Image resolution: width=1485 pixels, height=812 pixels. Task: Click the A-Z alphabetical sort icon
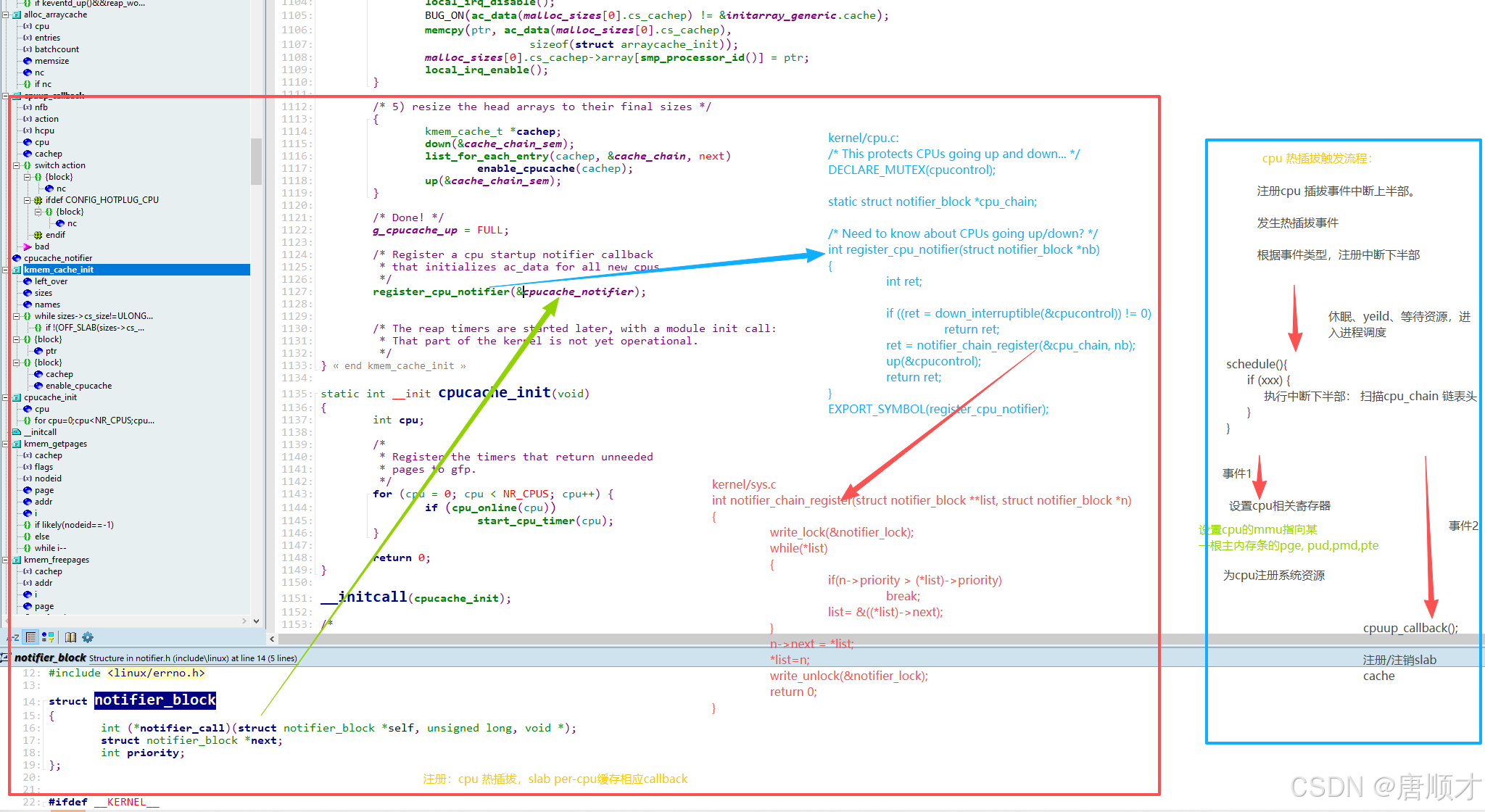(x=13, y=637)
